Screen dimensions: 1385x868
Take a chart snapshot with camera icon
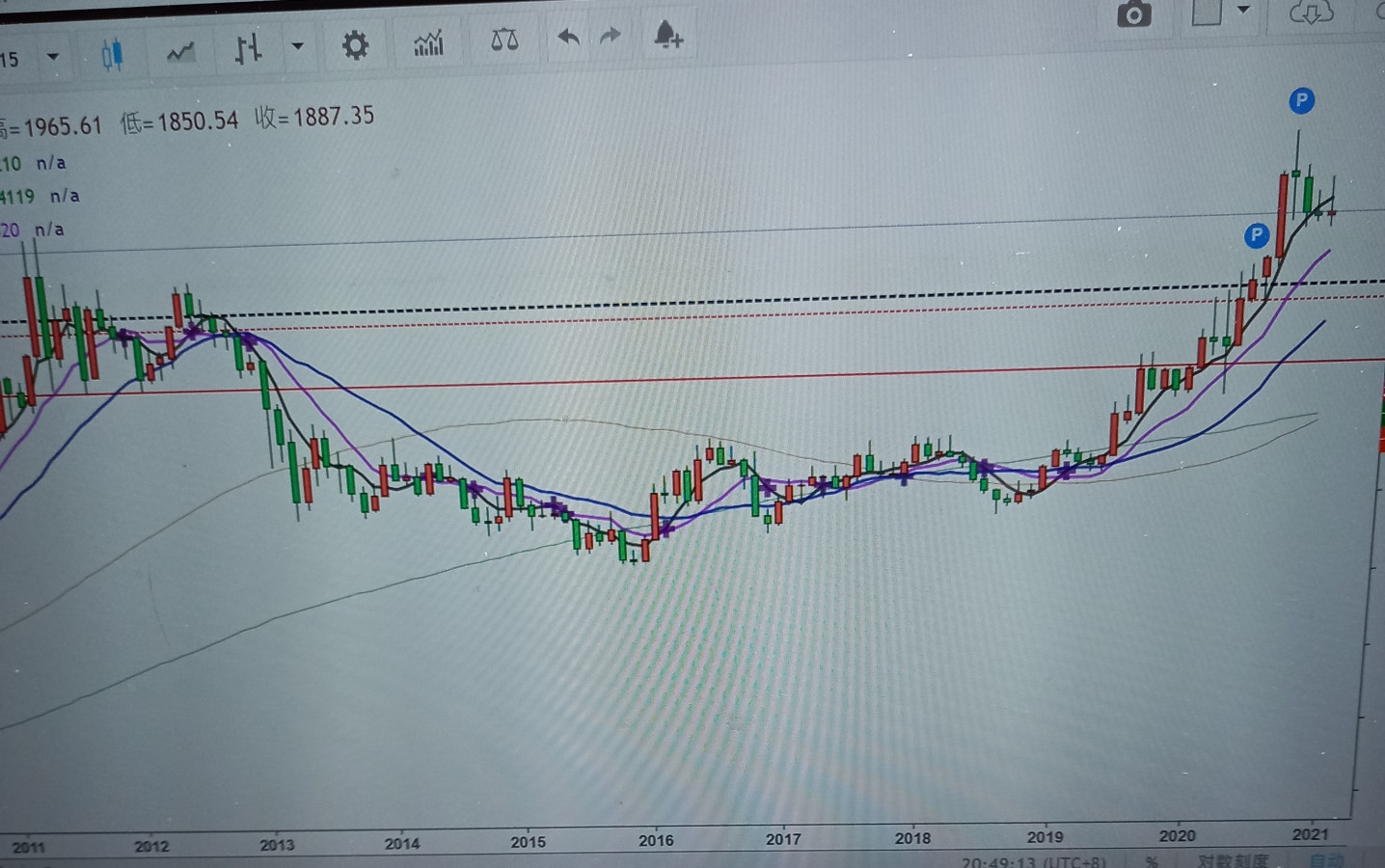[1134, 14]
